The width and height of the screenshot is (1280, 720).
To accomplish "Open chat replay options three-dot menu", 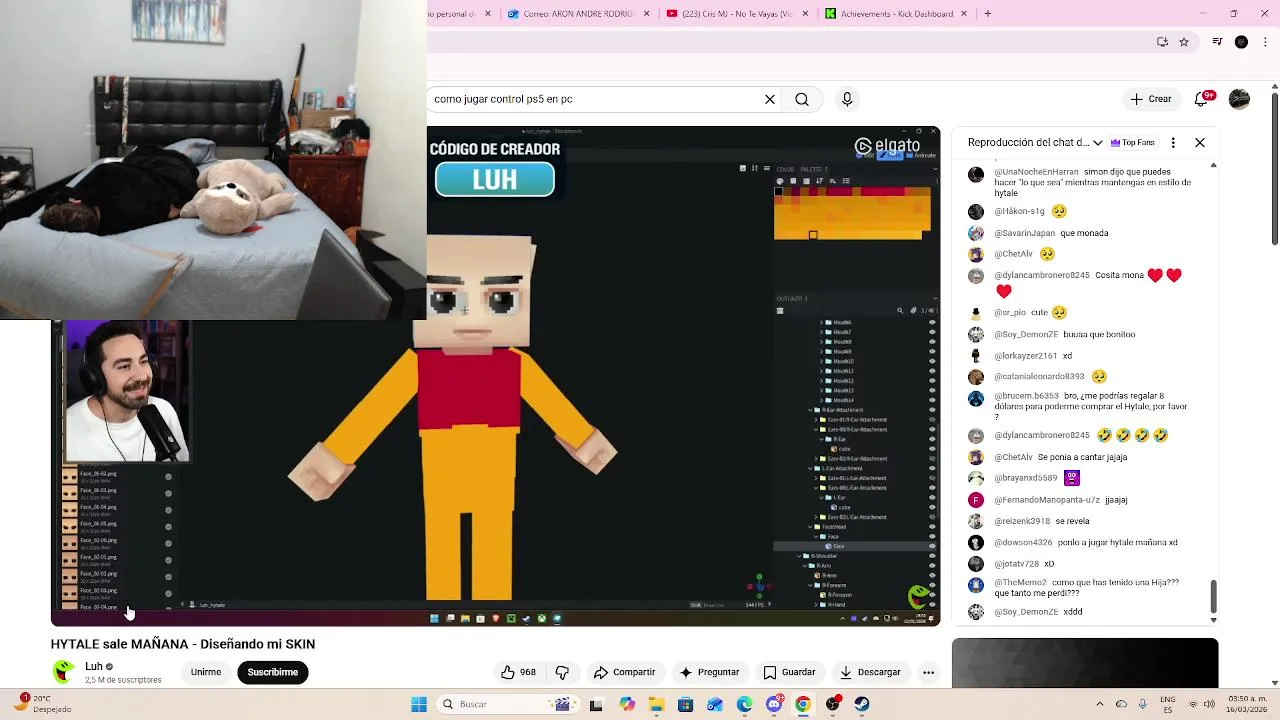I will pos(1173,142).
